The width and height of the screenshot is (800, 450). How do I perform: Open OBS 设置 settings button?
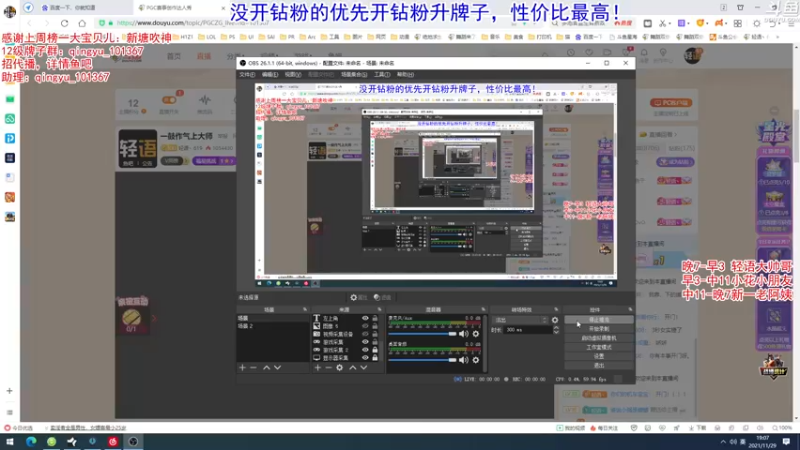pyautogui.click(x=599, y=356)
